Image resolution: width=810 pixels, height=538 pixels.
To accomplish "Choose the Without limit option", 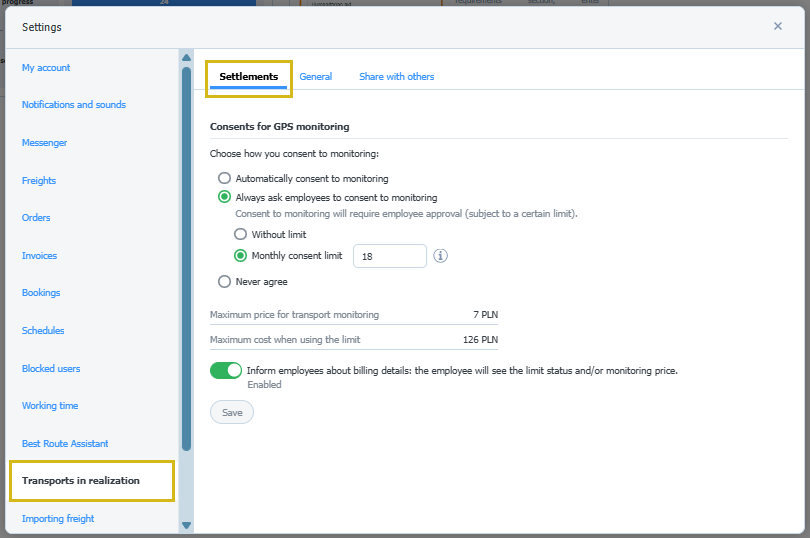I will 240,234.
